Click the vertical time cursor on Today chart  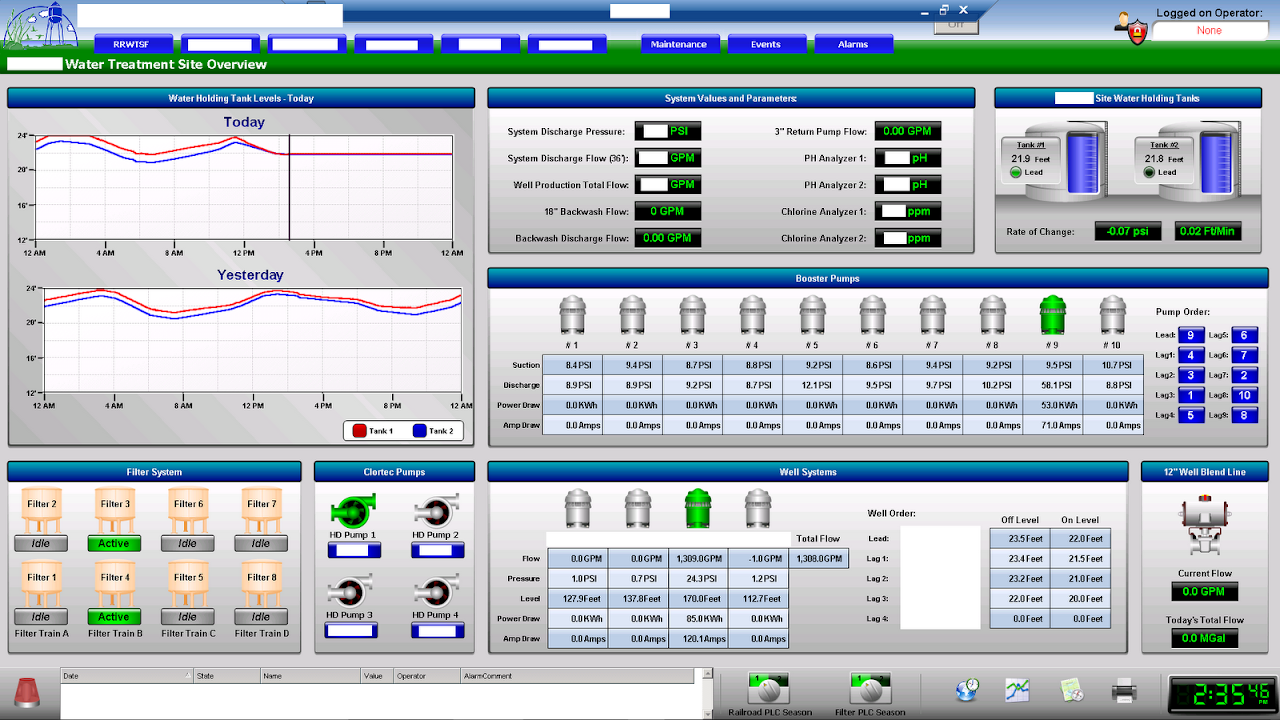[x=289, y=187]
